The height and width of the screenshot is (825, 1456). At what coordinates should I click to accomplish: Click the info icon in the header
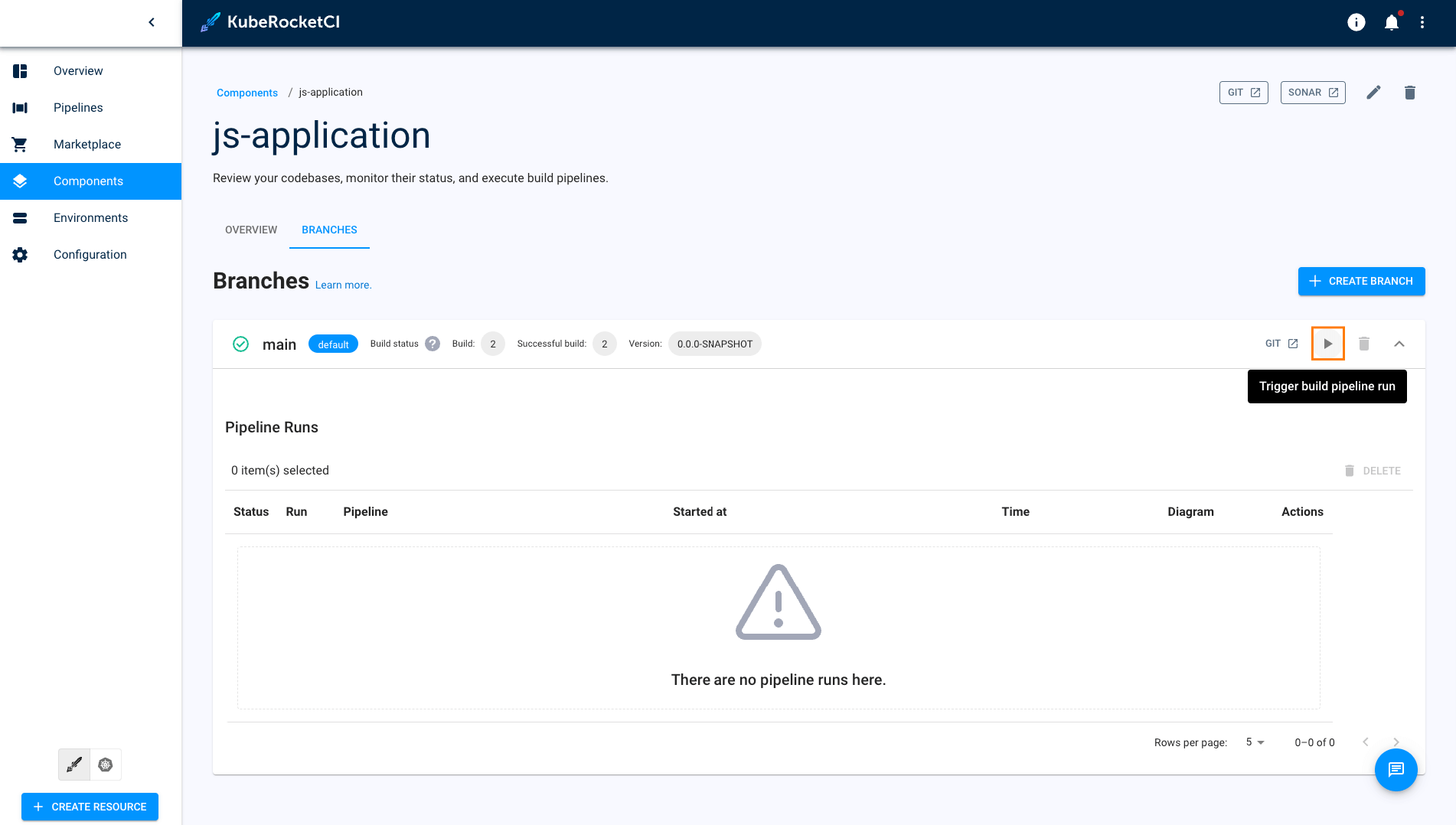[x=1356, y=22]
